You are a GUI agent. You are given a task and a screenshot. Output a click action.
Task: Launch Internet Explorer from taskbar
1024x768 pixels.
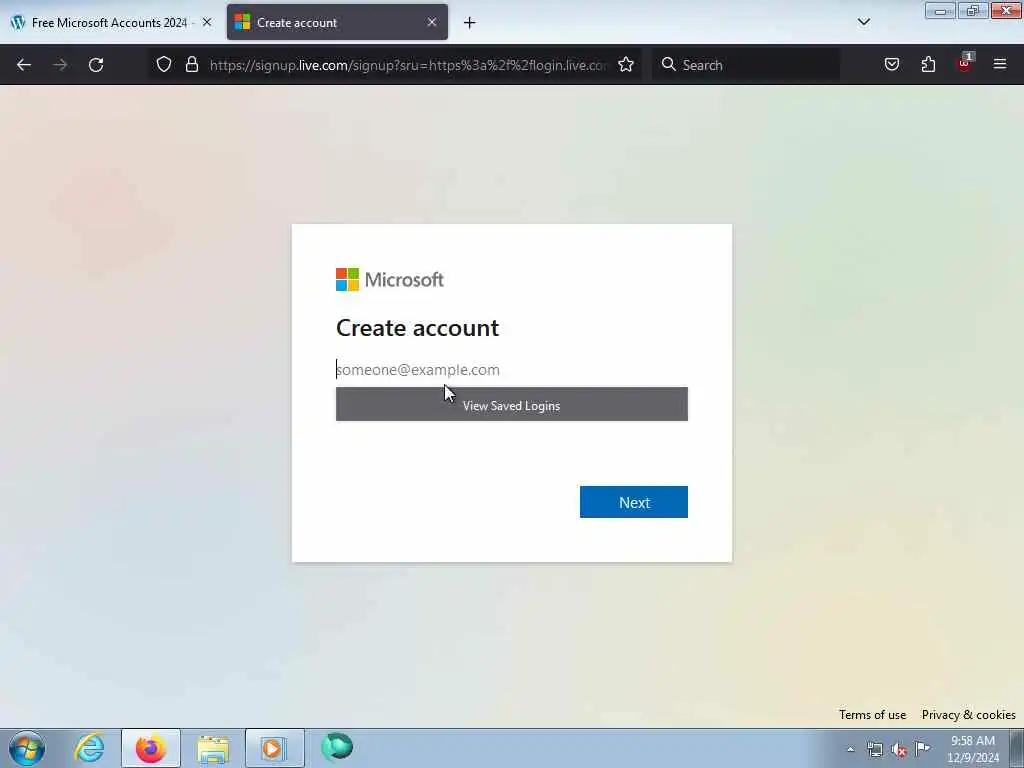89,748
